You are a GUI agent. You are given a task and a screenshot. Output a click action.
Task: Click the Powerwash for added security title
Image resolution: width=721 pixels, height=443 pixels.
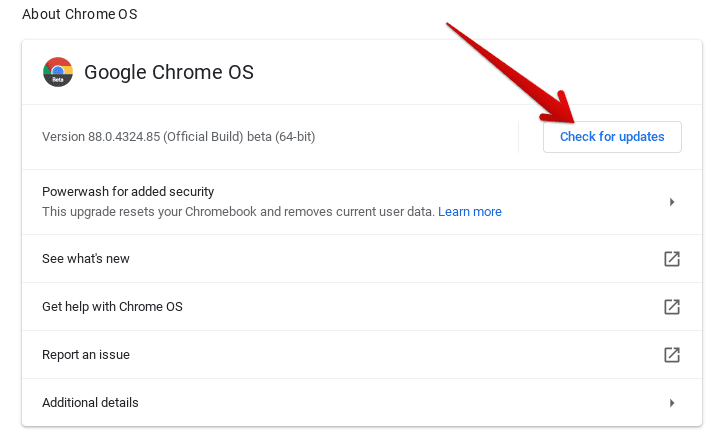pos(128,191)
